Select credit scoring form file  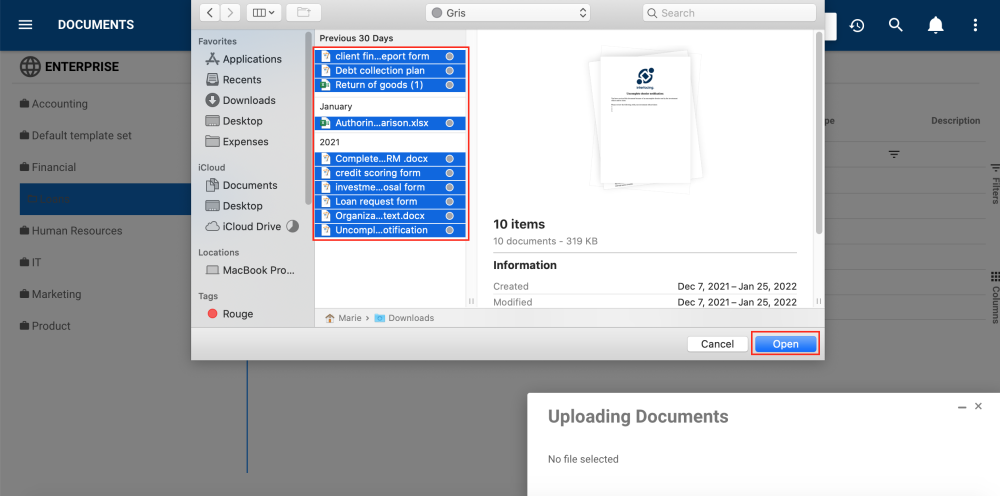(390, 173)
